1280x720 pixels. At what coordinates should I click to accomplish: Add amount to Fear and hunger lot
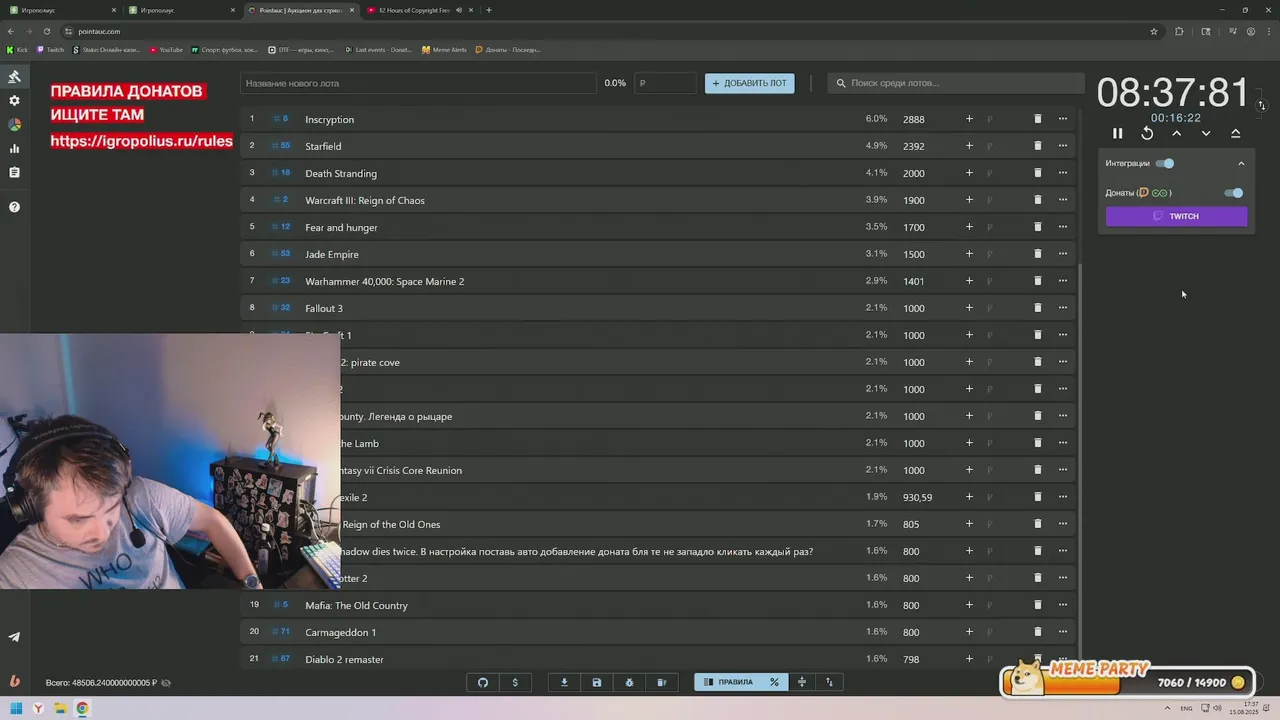tap(969, 227)
